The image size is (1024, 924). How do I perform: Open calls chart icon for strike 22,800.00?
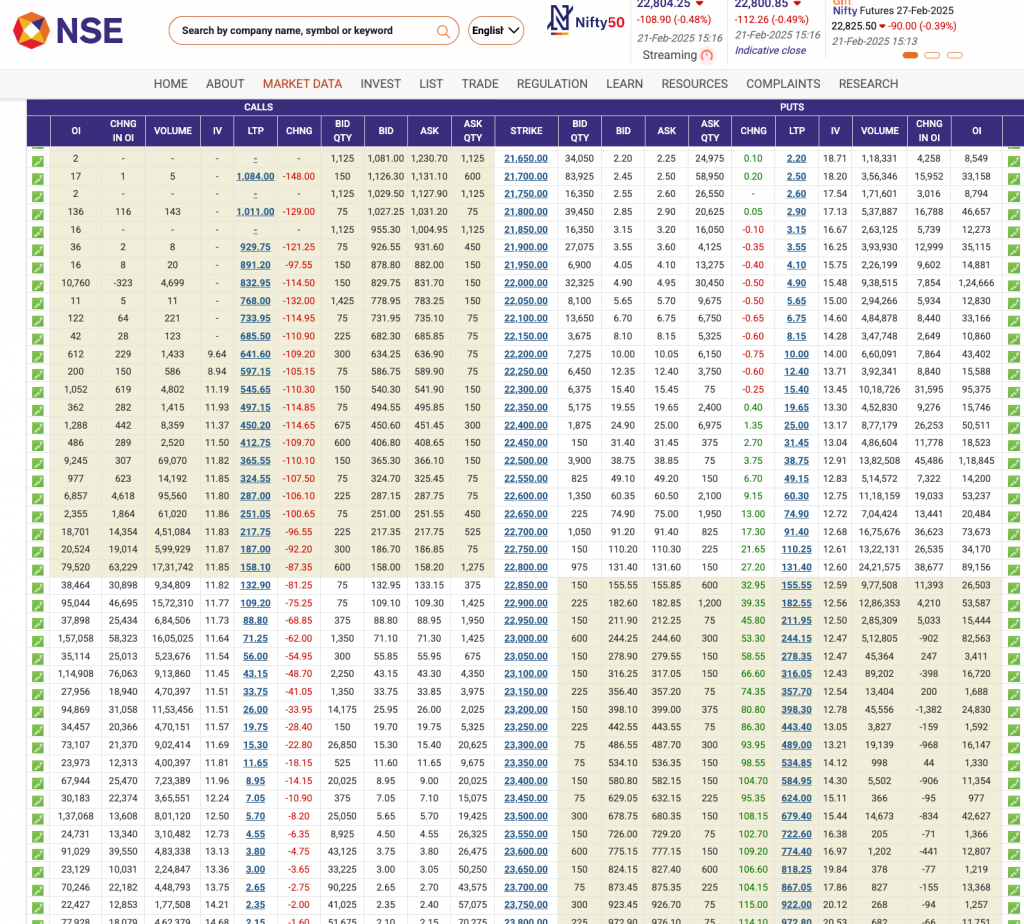pyautogui.click(x=38, y=570)
